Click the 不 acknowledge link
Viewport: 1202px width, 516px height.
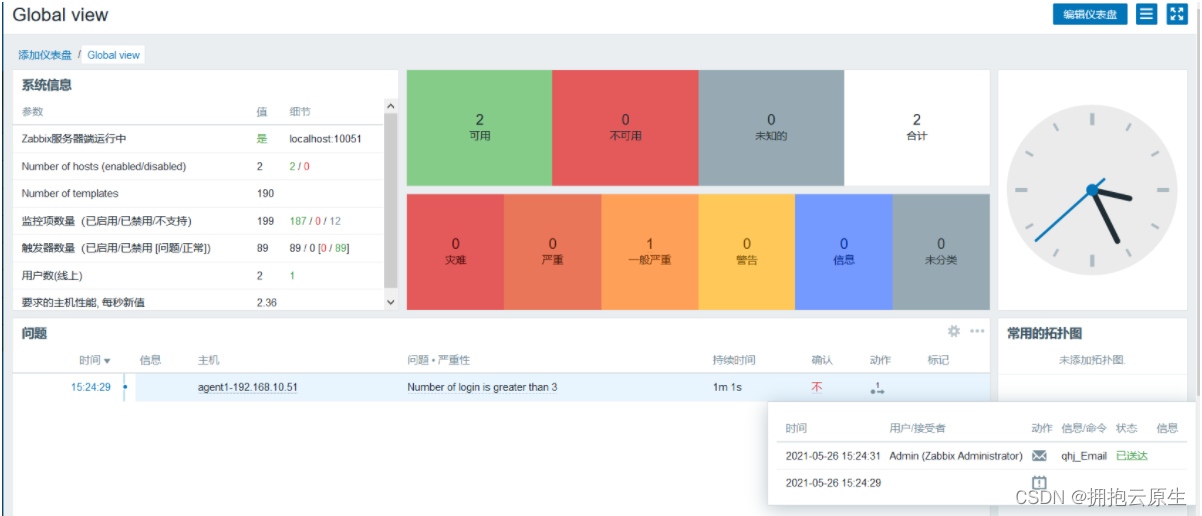pos(817,387)
